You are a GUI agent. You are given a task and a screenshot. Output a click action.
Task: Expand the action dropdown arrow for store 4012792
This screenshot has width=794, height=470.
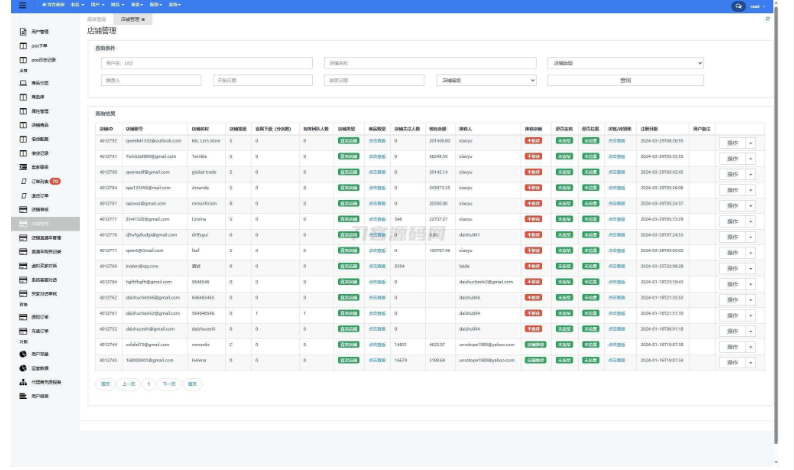point(751,143)
